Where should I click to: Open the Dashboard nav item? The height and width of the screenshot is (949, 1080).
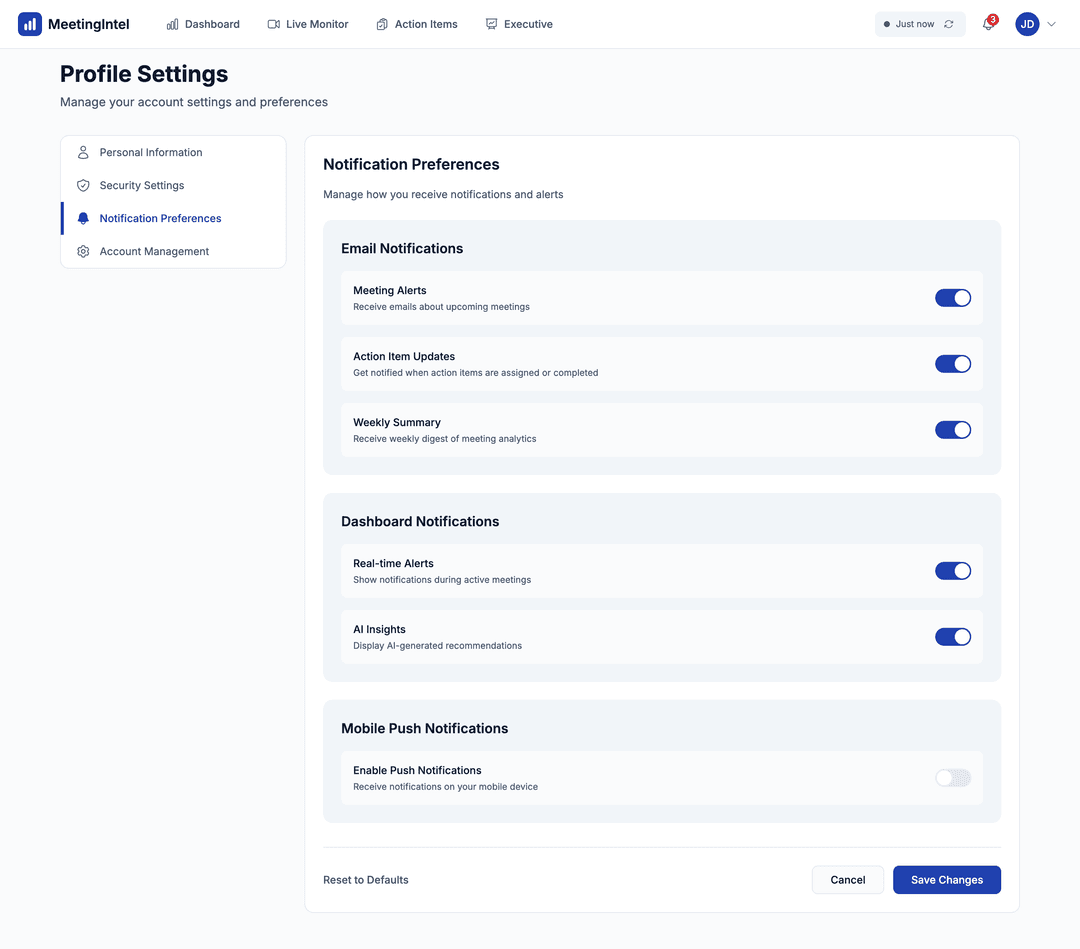pos(203,24)
